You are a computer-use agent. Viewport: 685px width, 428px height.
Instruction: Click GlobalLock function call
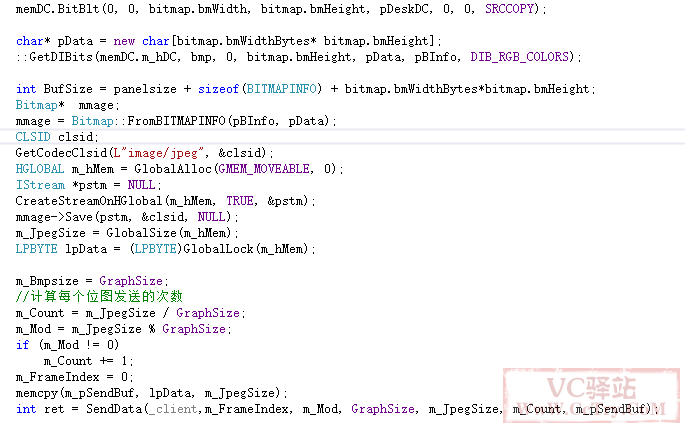[218, 249]
